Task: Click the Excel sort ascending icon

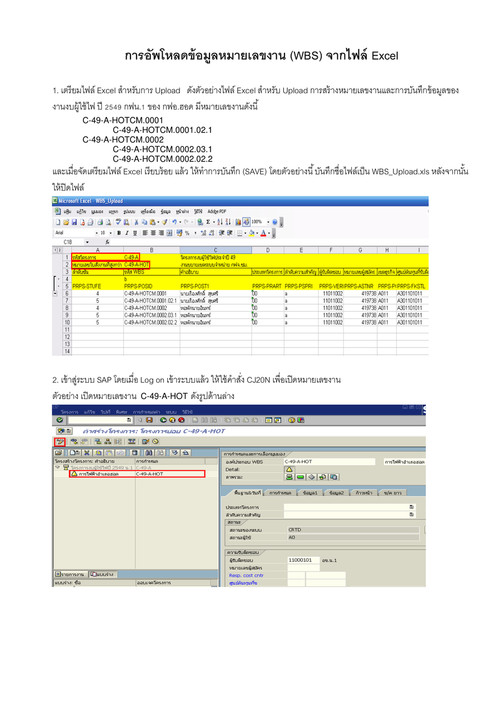Action: (x=220, y=222)
